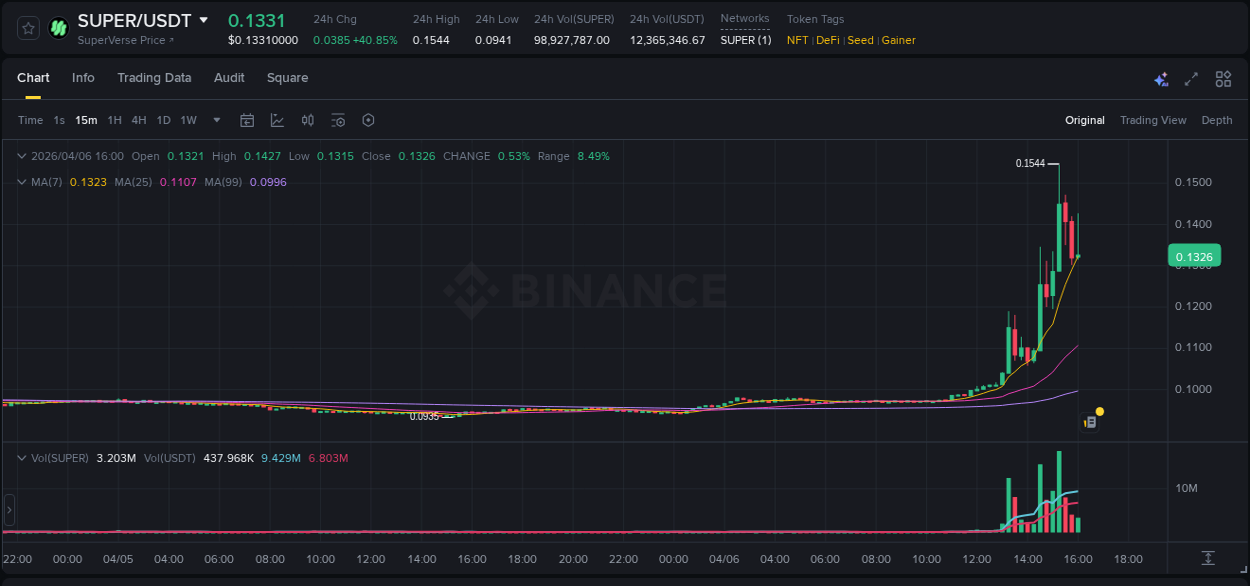Select the 1W interval
The image size is (1250, 586).
(188, 120)
